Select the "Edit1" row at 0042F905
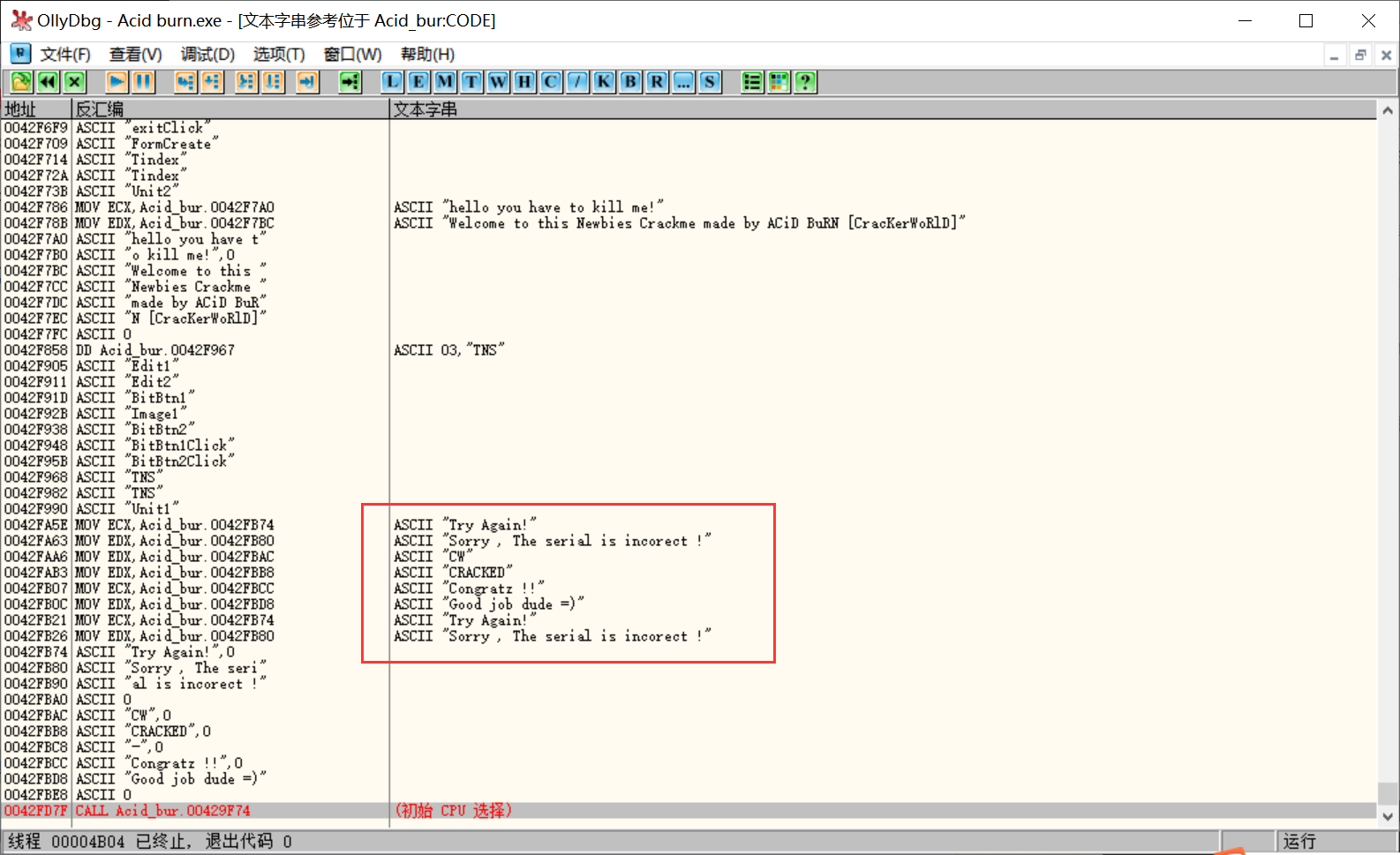The width and height of the screenshot is (1400, 855). tap(689, 366)
